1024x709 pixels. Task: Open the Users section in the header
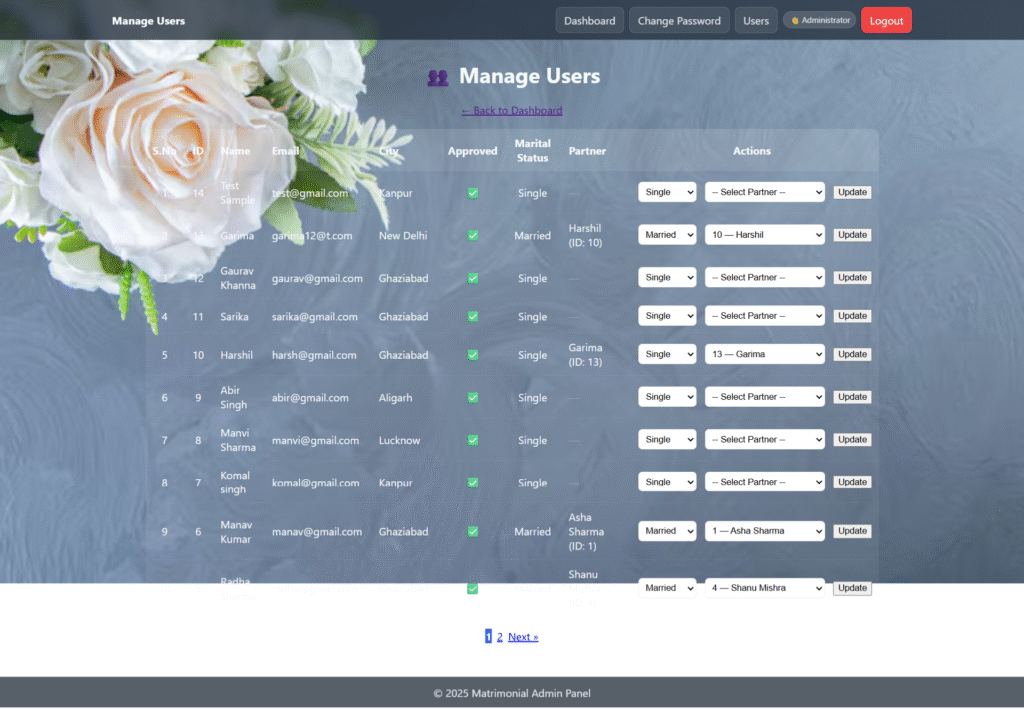coord(755,19)
